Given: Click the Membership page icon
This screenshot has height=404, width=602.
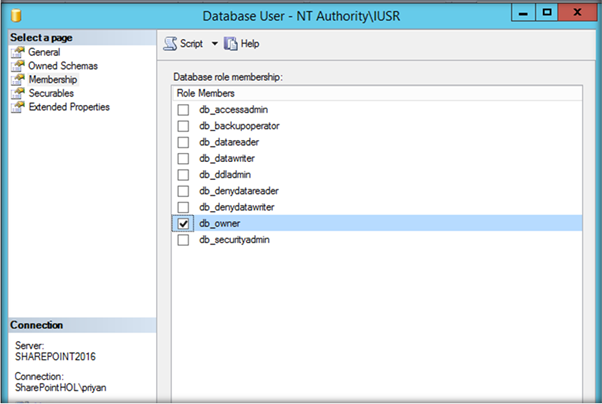Looking at the screenshot, I should tap(18, 79).
